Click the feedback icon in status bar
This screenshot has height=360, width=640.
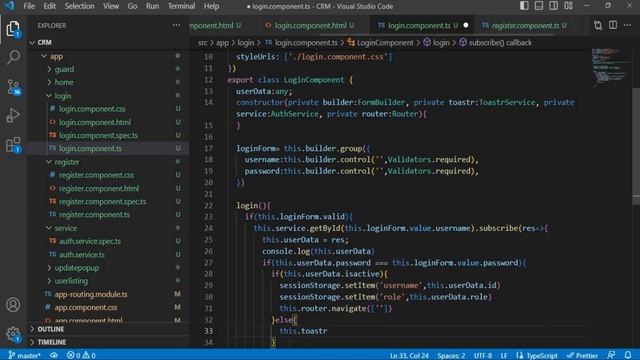pos(611,355)
